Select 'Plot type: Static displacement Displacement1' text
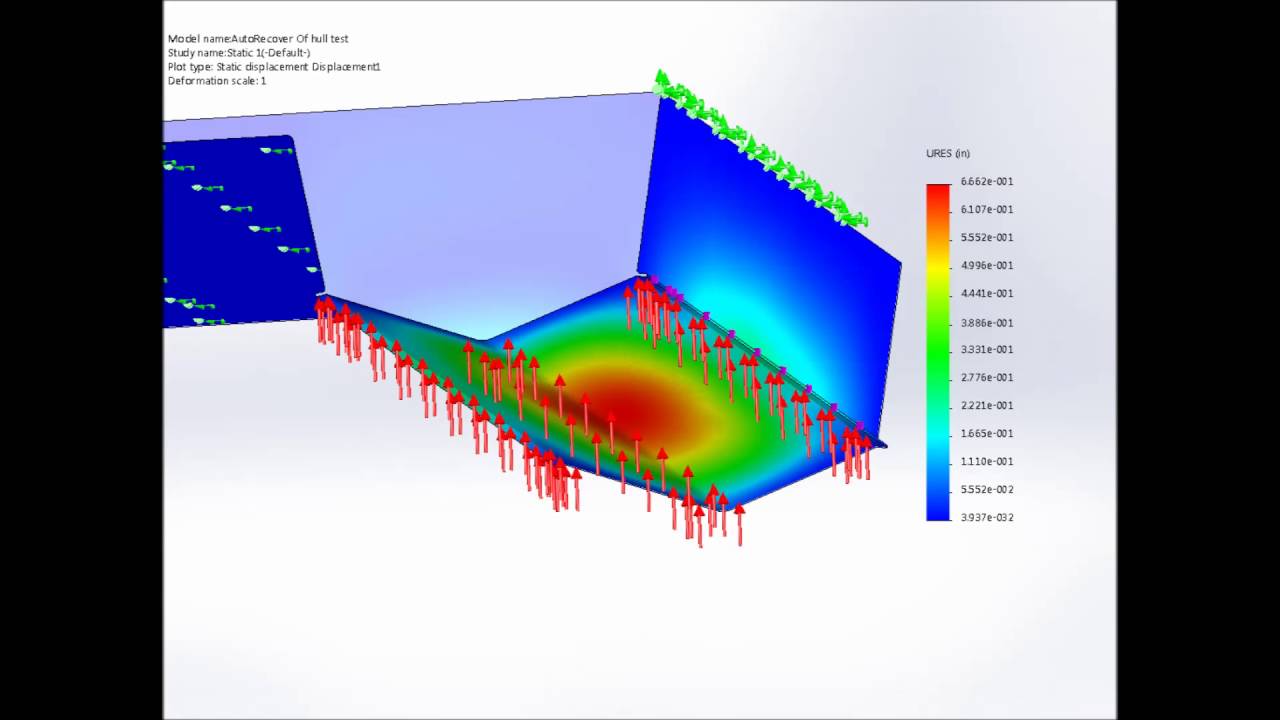1280x720 pixels. coord(274,67)
